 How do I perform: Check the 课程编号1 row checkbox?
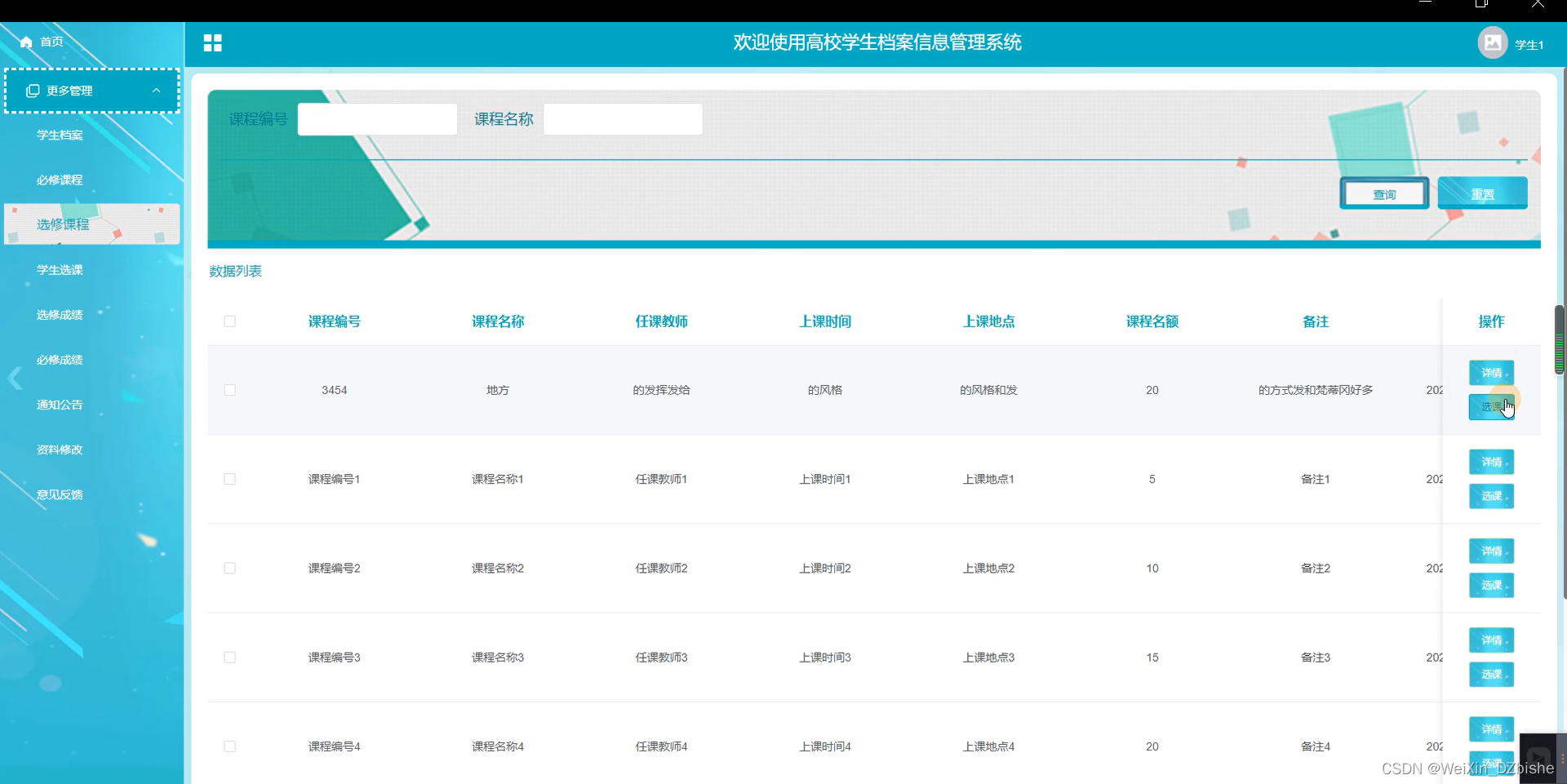230,479
